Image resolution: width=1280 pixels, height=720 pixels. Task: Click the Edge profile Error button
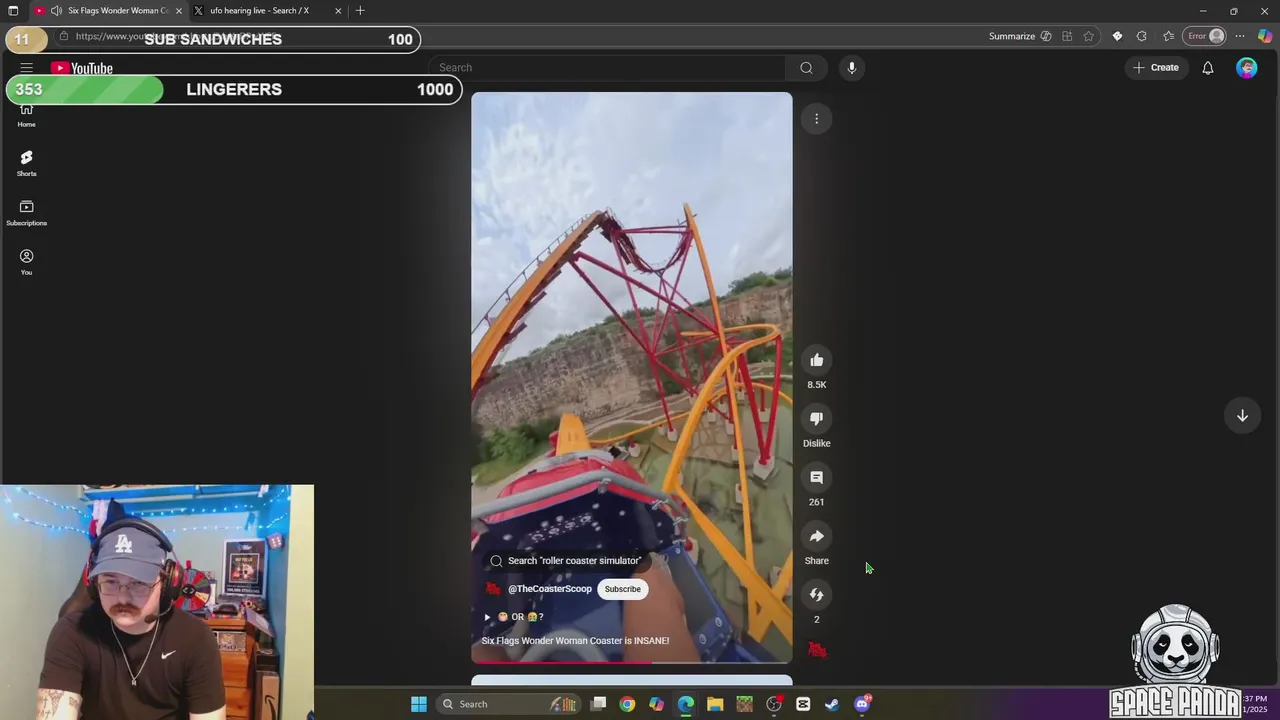(x=1205, y=36)
